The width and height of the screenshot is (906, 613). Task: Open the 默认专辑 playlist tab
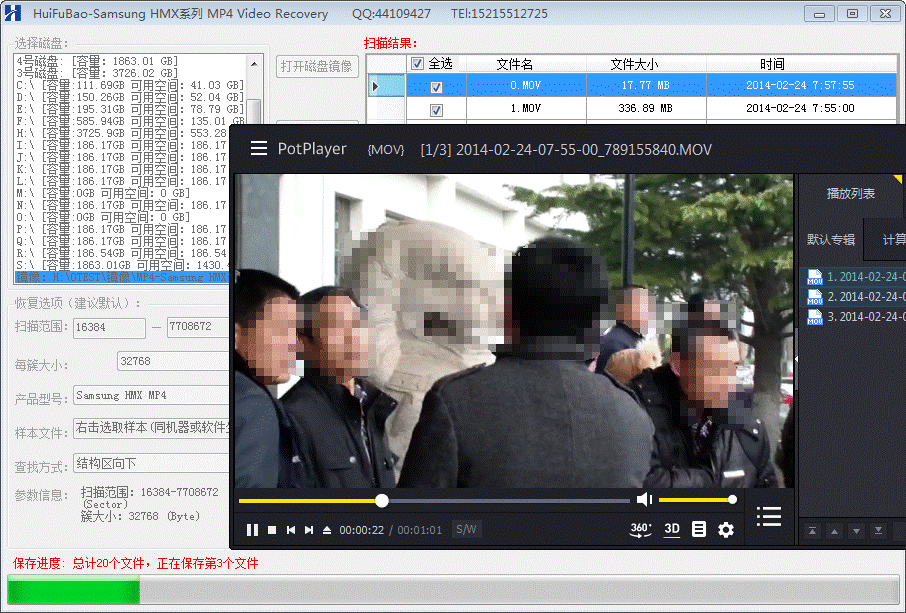[x=830, y=239]
